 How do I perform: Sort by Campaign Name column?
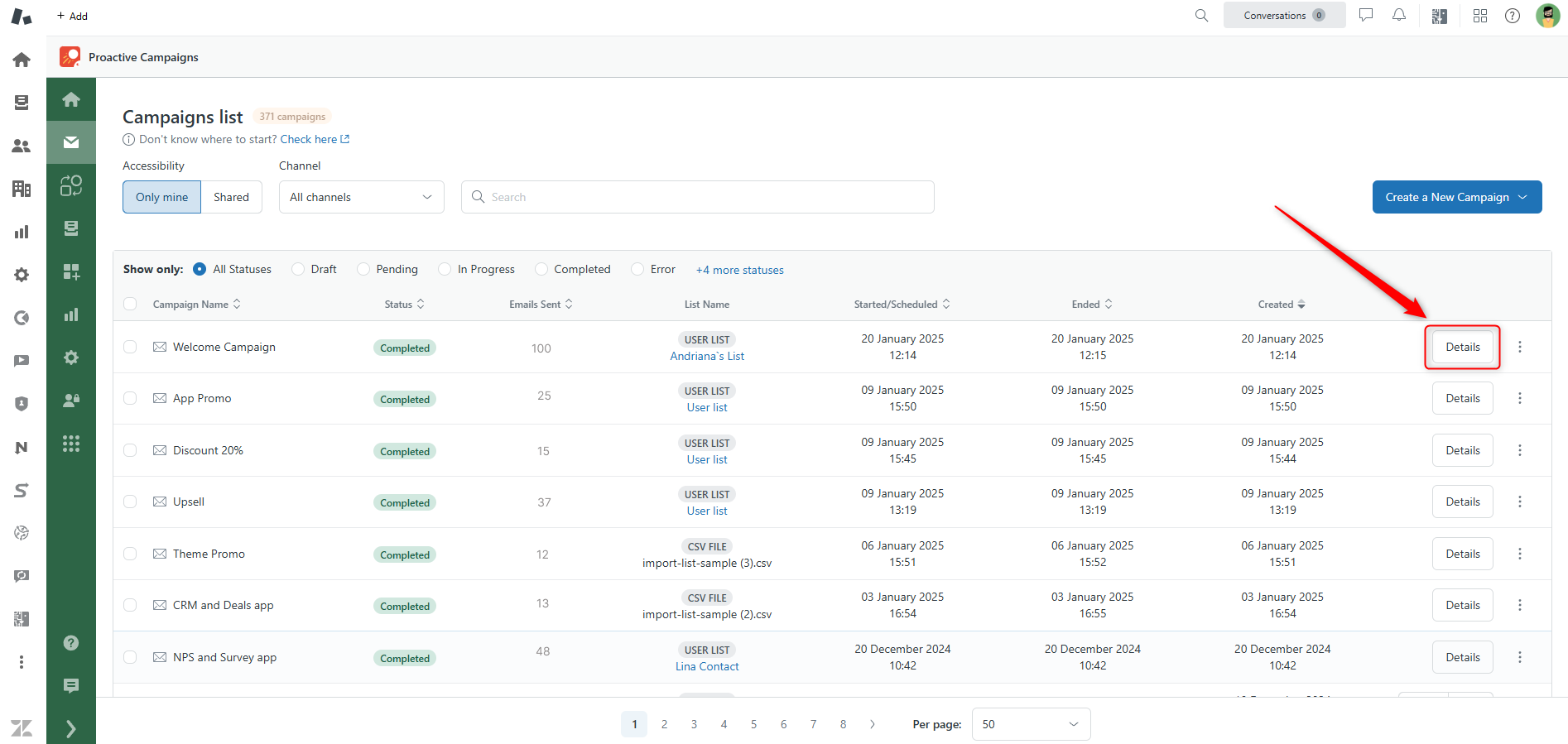pyautogui.click(x=197, y=305)
